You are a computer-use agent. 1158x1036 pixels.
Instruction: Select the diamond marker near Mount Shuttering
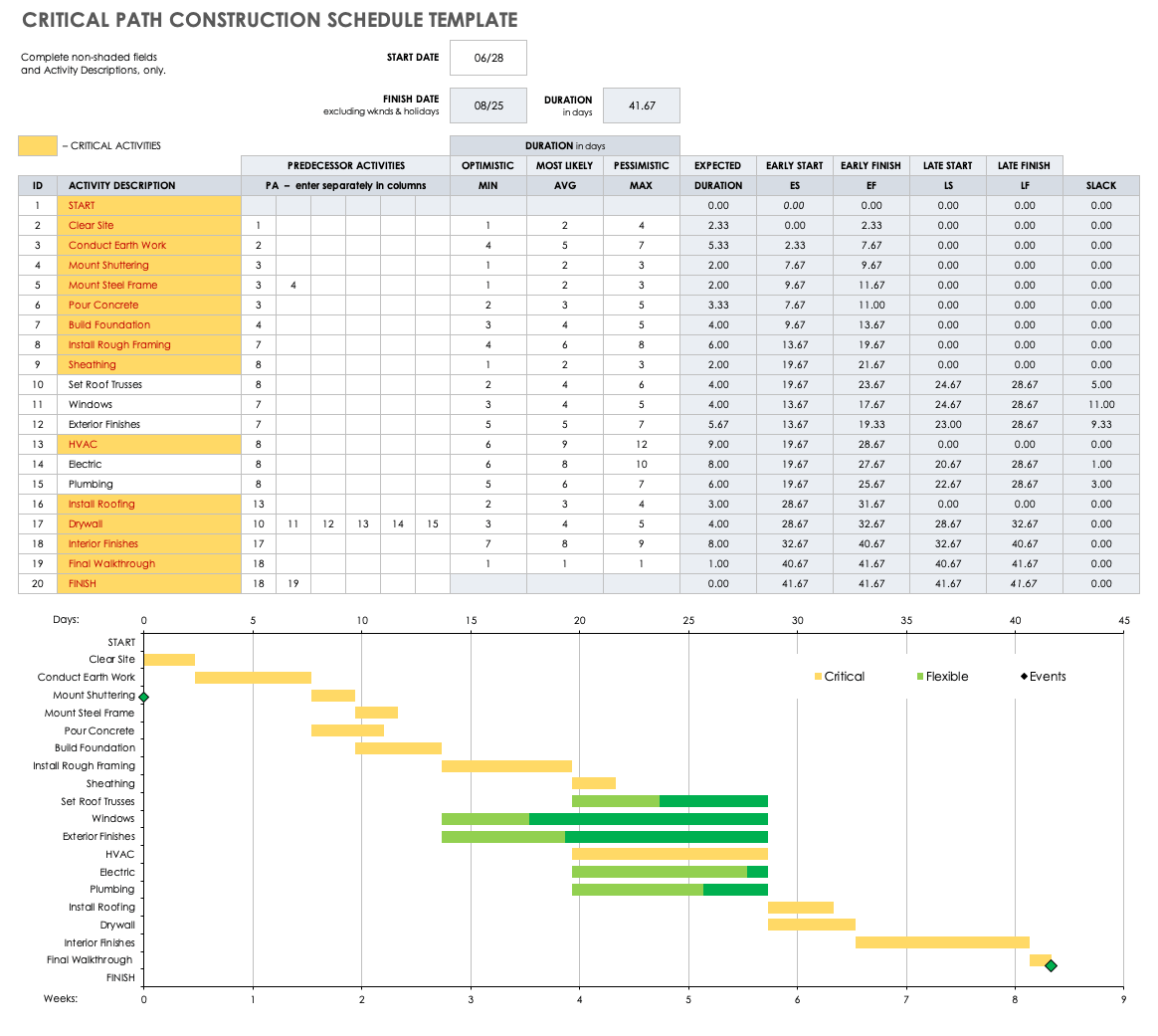click(x=143, y=697)
